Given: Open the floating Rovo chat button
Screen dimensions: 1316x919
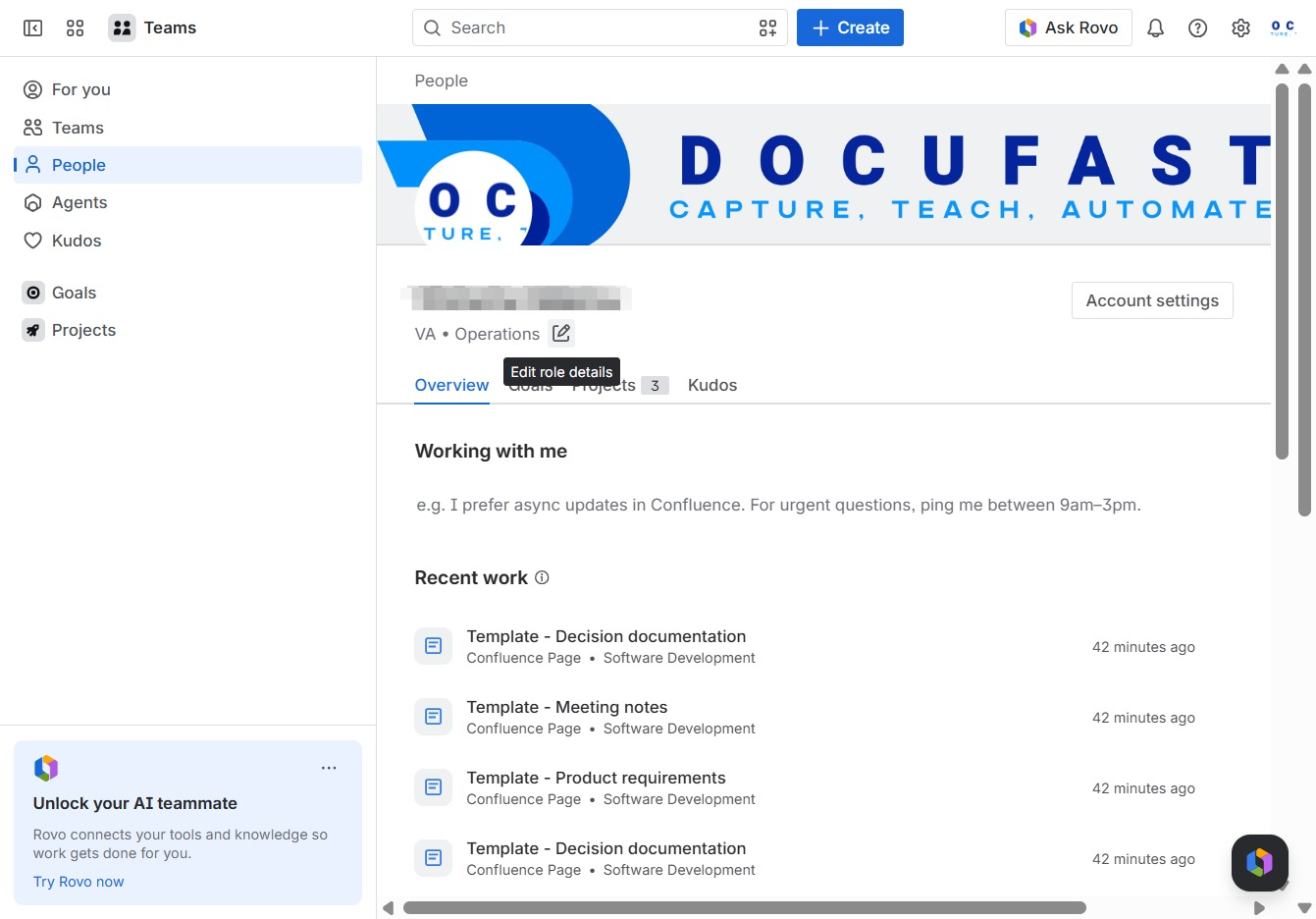Looking at the screenshot, I should pos(1259,863).
